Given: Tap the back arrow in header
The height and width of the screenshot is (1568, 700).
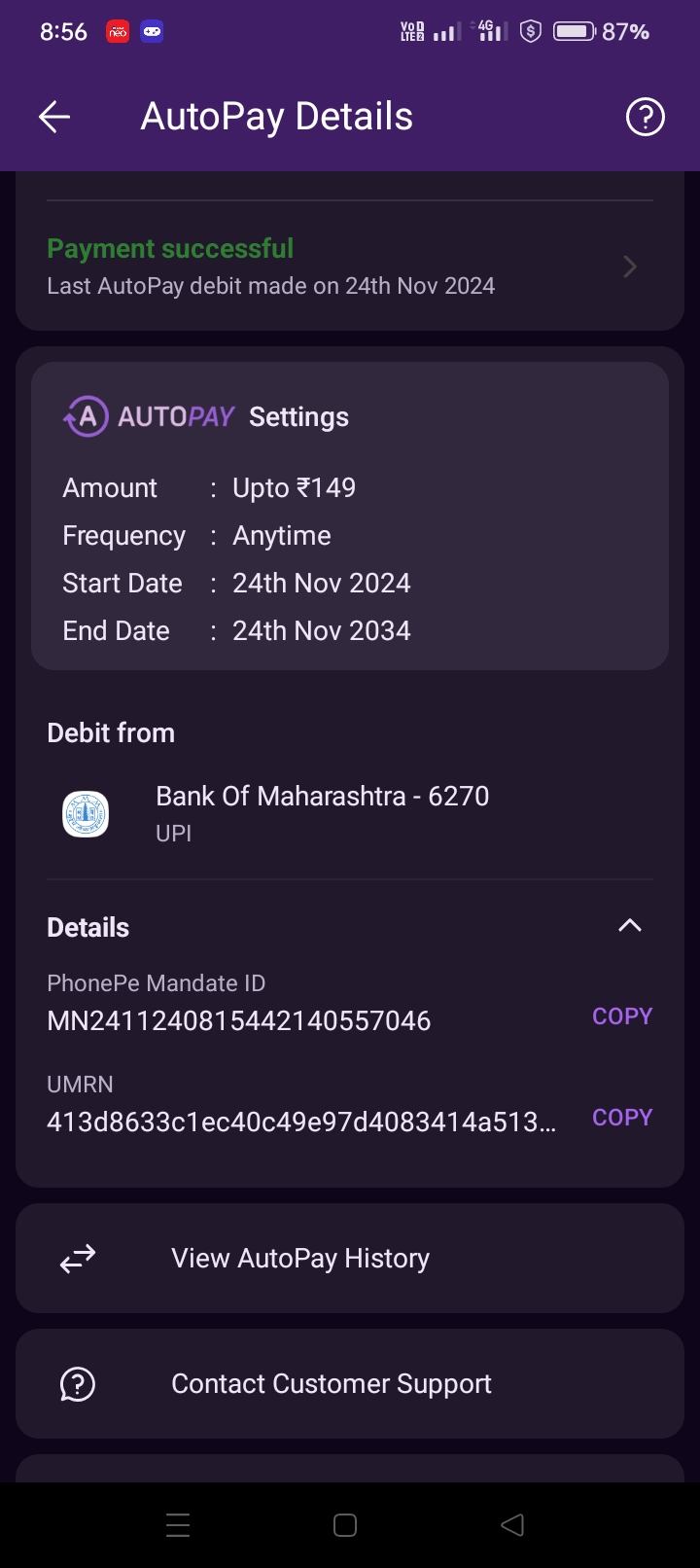Looking at the screenshot, I should point(54,118).
